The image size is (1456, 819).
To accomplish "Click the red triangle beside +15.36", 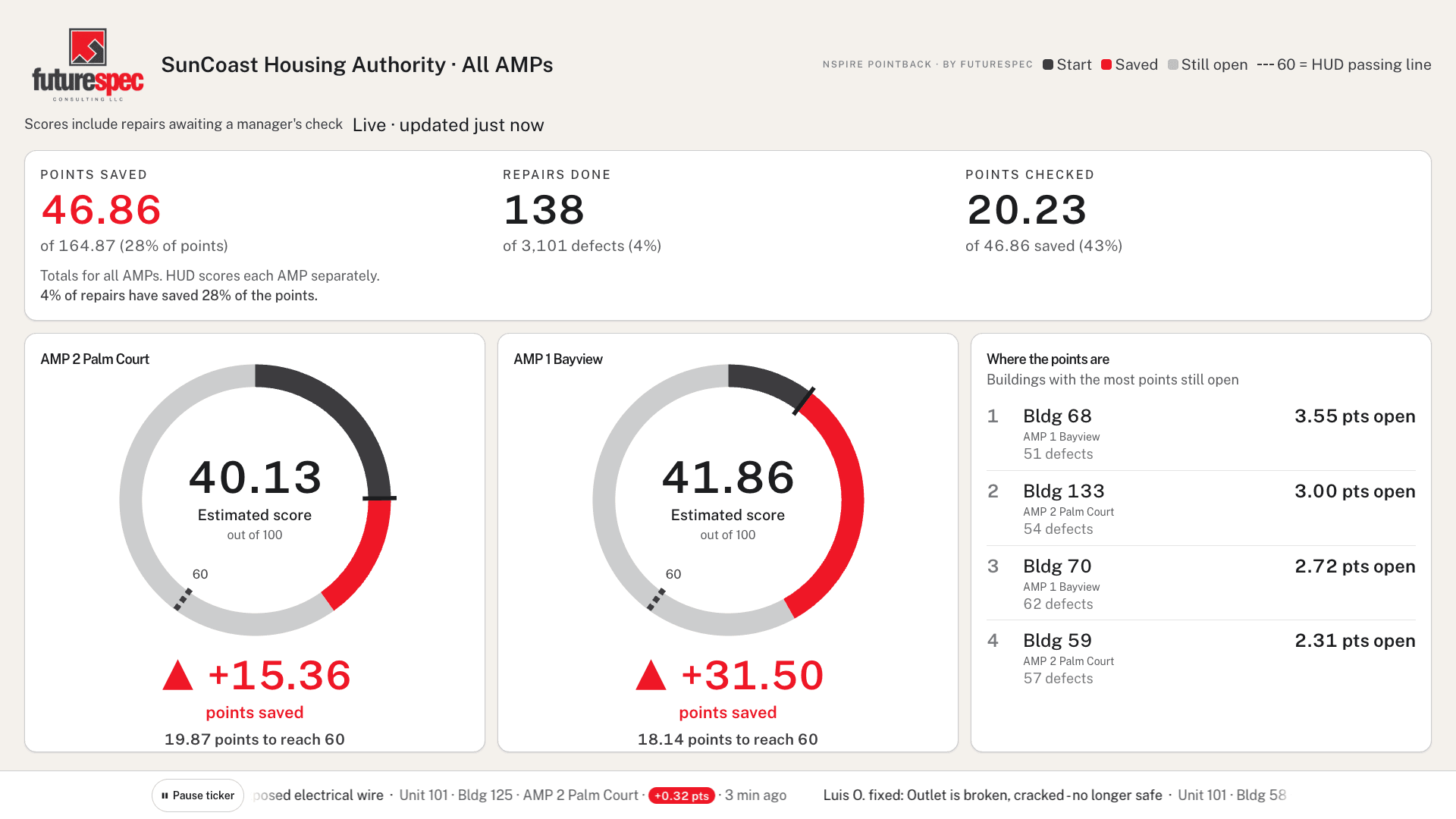I will coord(178,675).
